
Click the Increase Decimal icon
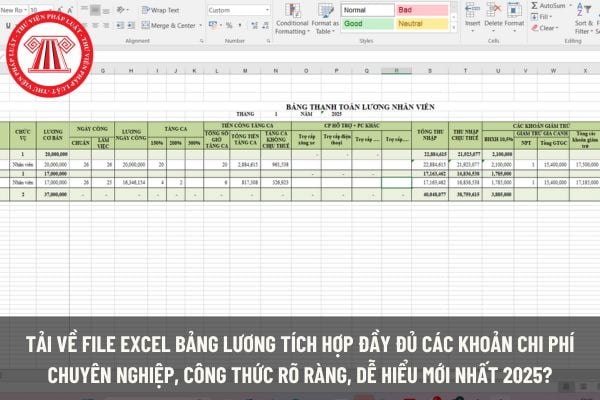(x=254, y=26)
